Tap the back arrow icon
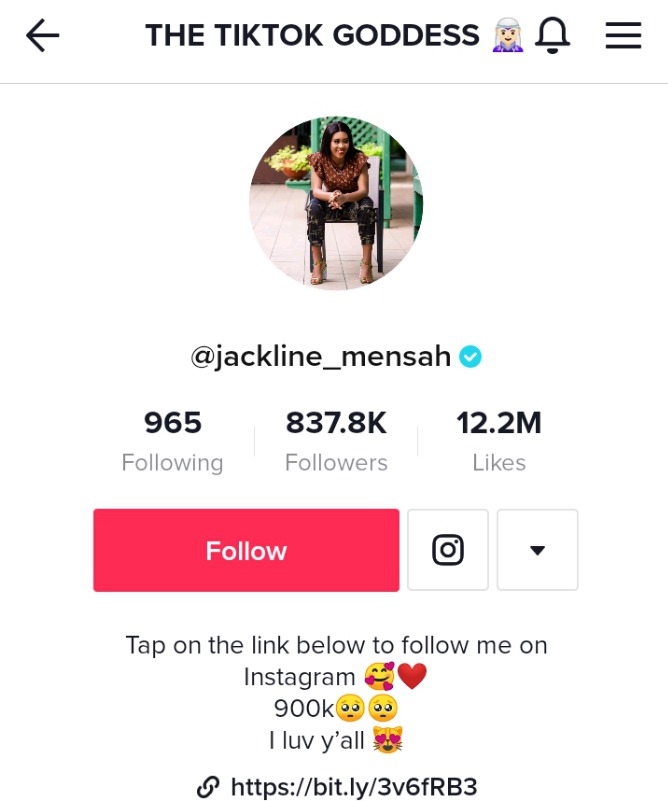 pyautogui.click(x=42, y=35)
